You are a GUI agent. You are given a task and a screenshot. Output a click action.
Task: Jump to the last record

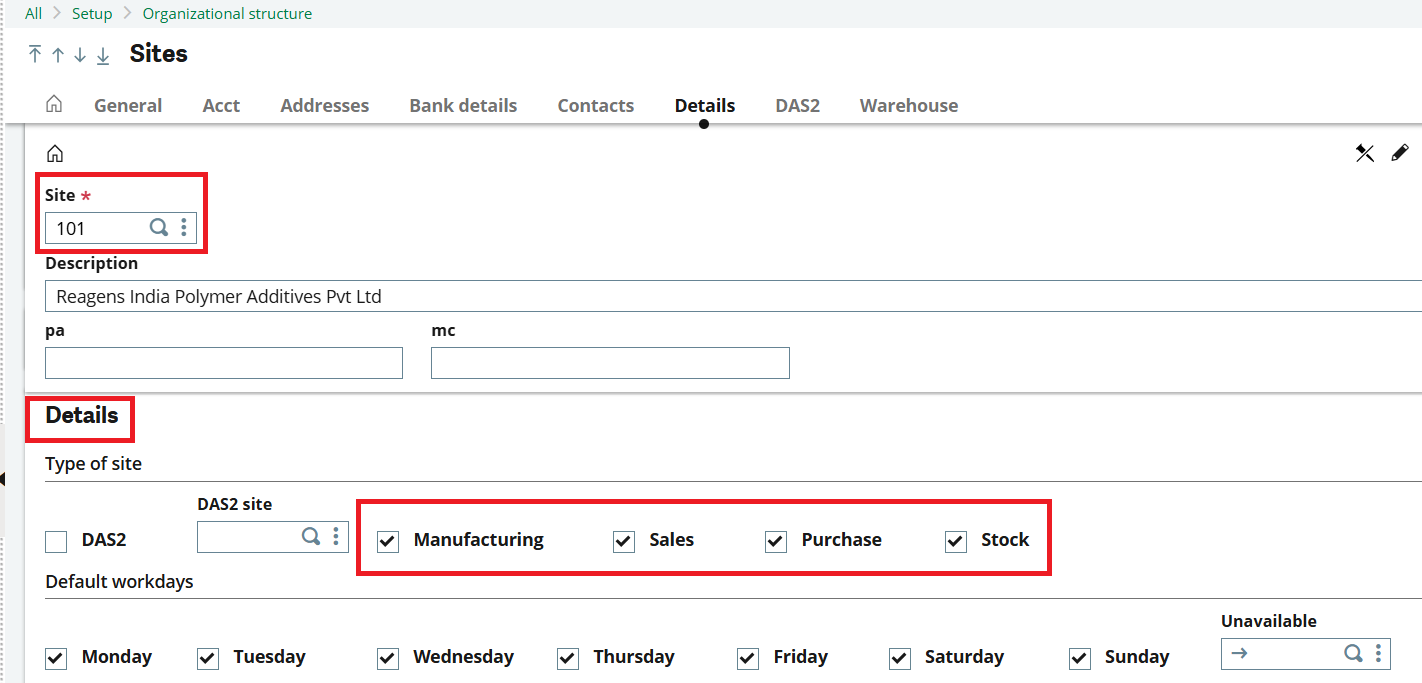coord(102,56)
